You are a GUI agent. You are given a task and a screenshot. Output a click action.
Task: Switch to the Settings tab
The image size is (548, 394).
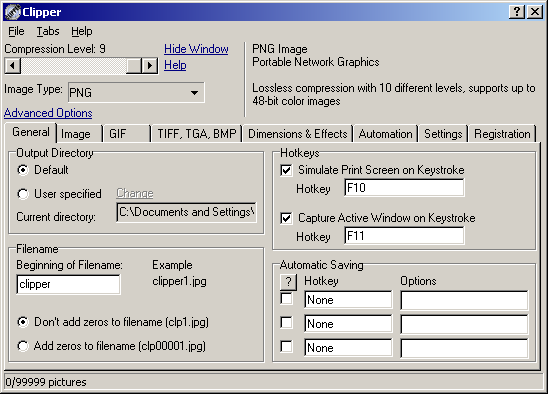pyautogui.click(x=443, y=134)
